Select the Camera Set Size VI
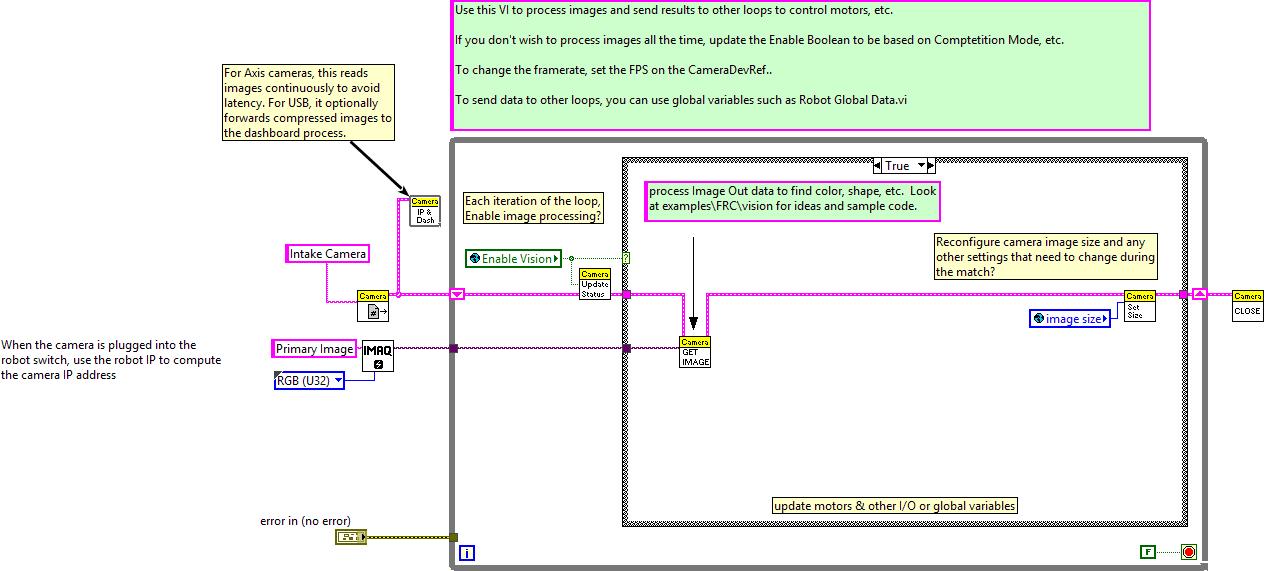This screenshot has height=571, width=1264. pos(1140,306)
